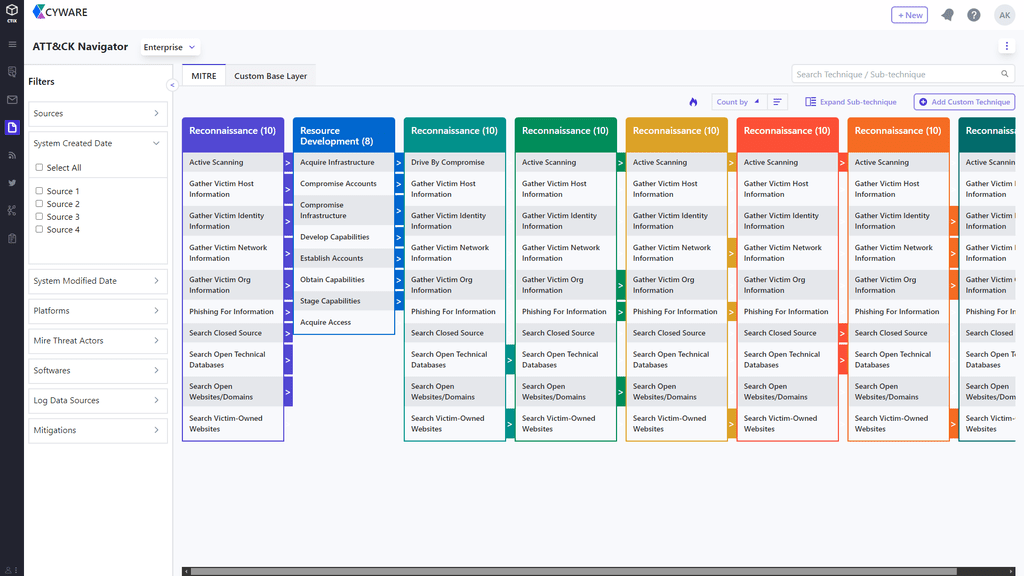
Task: Toggle the flame heatmap icon
Action: [x=694, y=102]
